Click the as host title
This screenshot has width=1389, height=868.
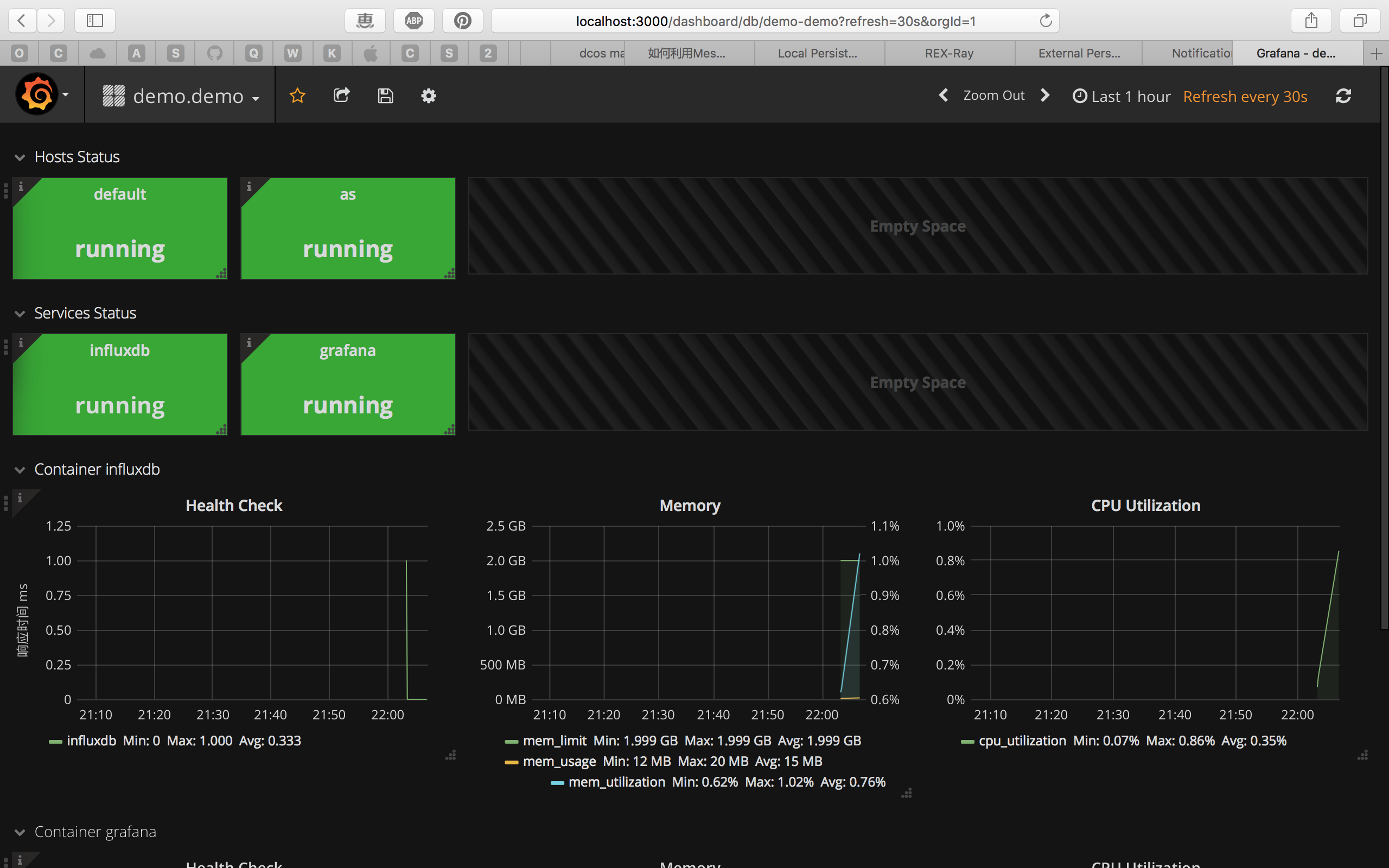[x=348, y=194]
